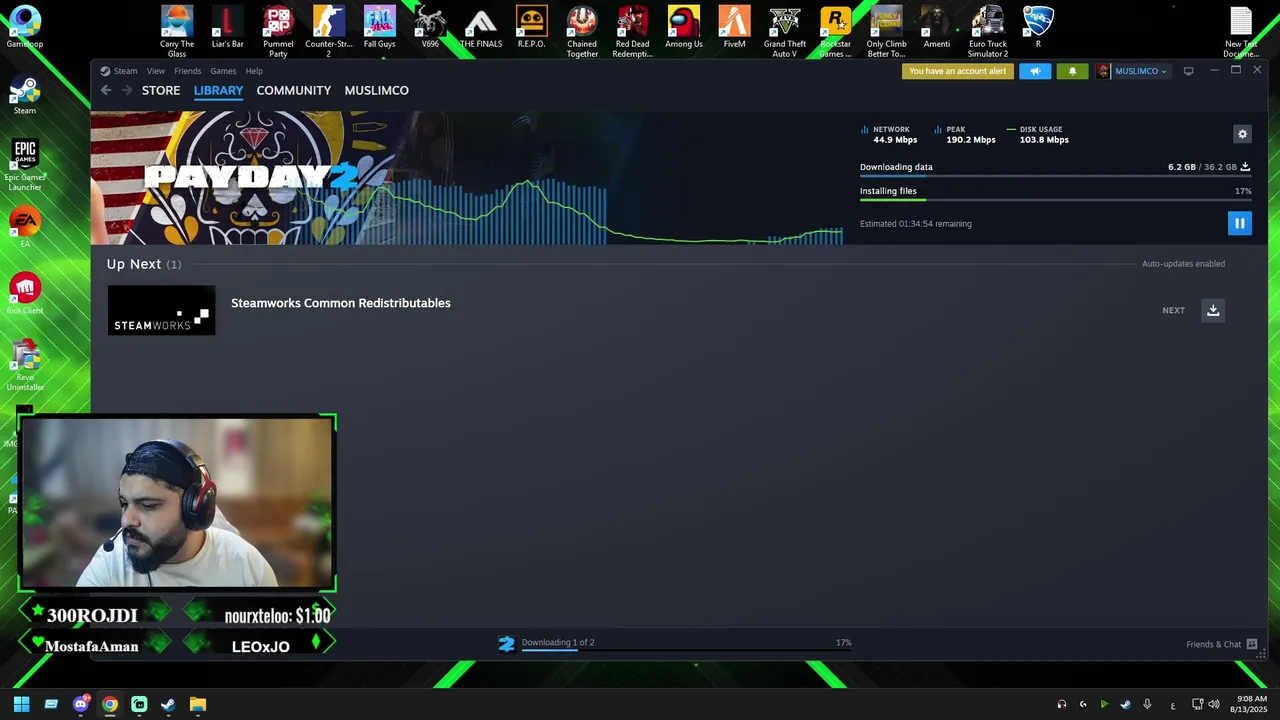Viewport: 1280px width, 720px height.
Task: Open Steam notifications bell
Action: coord(1072,71)
